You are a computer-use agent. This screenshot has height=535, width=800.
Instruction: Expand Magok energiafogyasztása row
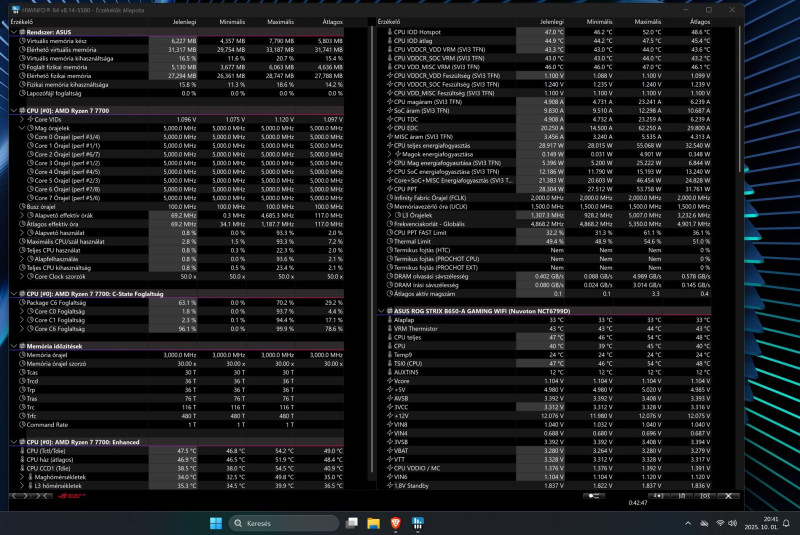389,154
